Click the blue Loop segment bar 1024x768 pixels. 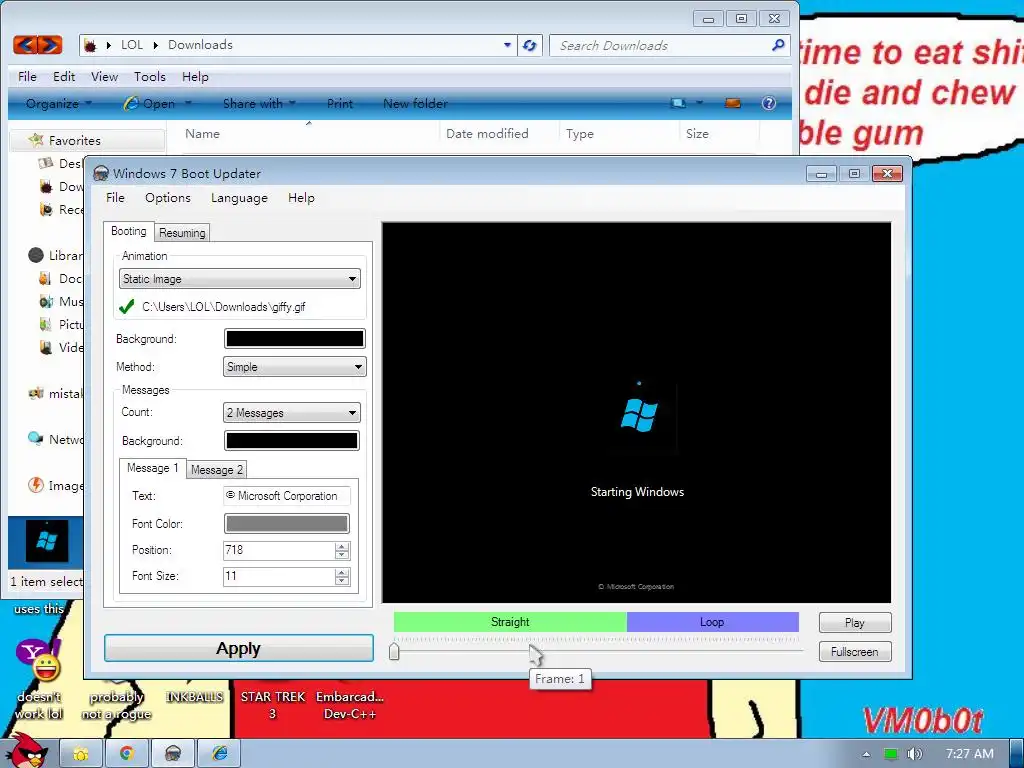coord(712,622)
